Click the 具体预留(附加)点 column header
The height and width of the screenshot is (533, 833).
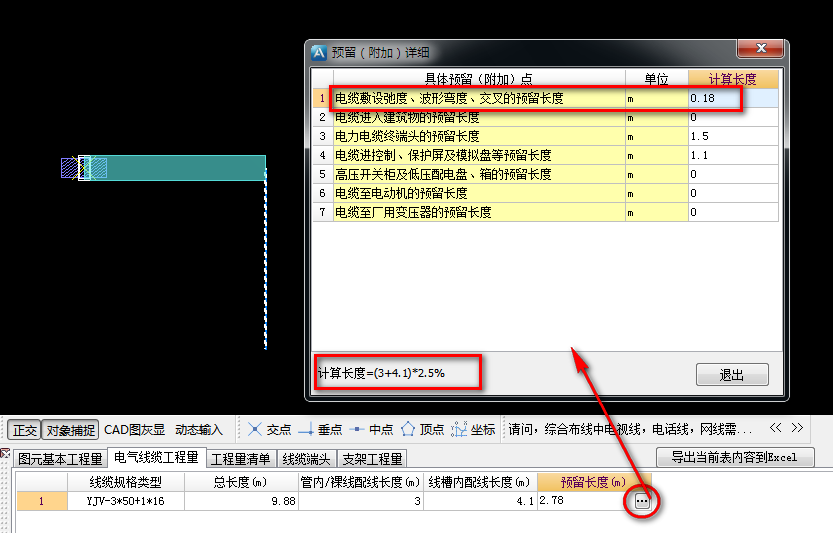pyautogui.click(x=479, y=79)
